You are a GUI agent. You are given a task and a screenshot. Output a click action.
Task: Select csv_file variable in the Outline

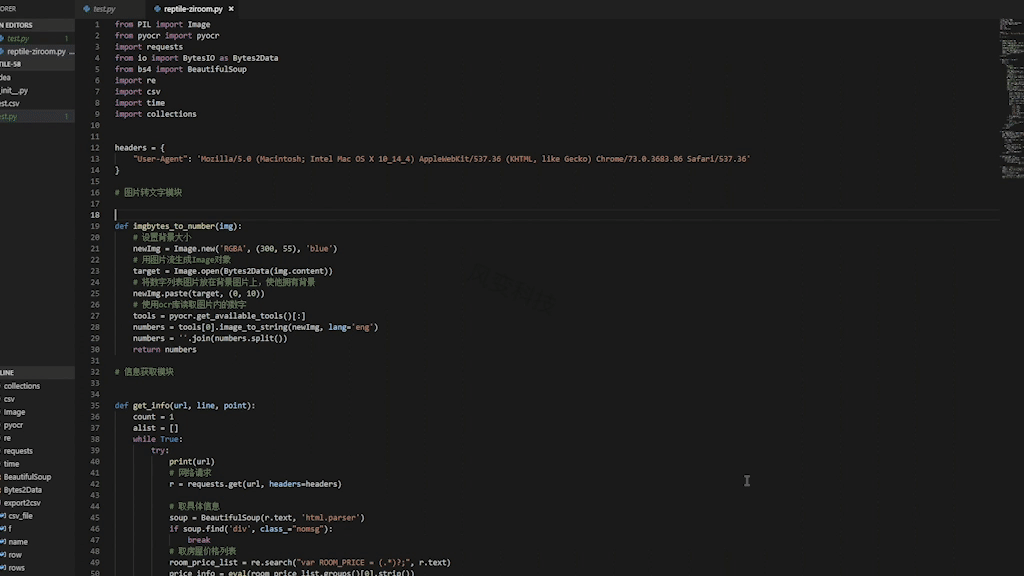point(20,516)
